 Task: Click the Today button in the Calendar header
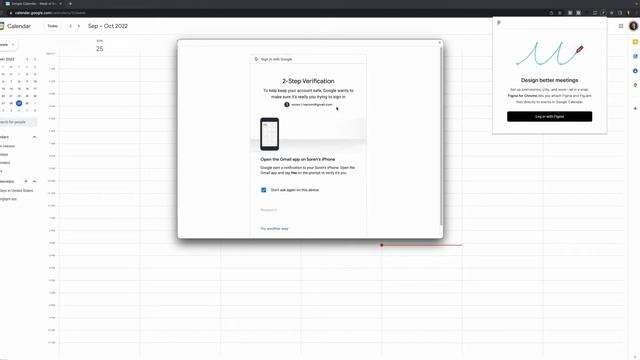coord(53,26)
